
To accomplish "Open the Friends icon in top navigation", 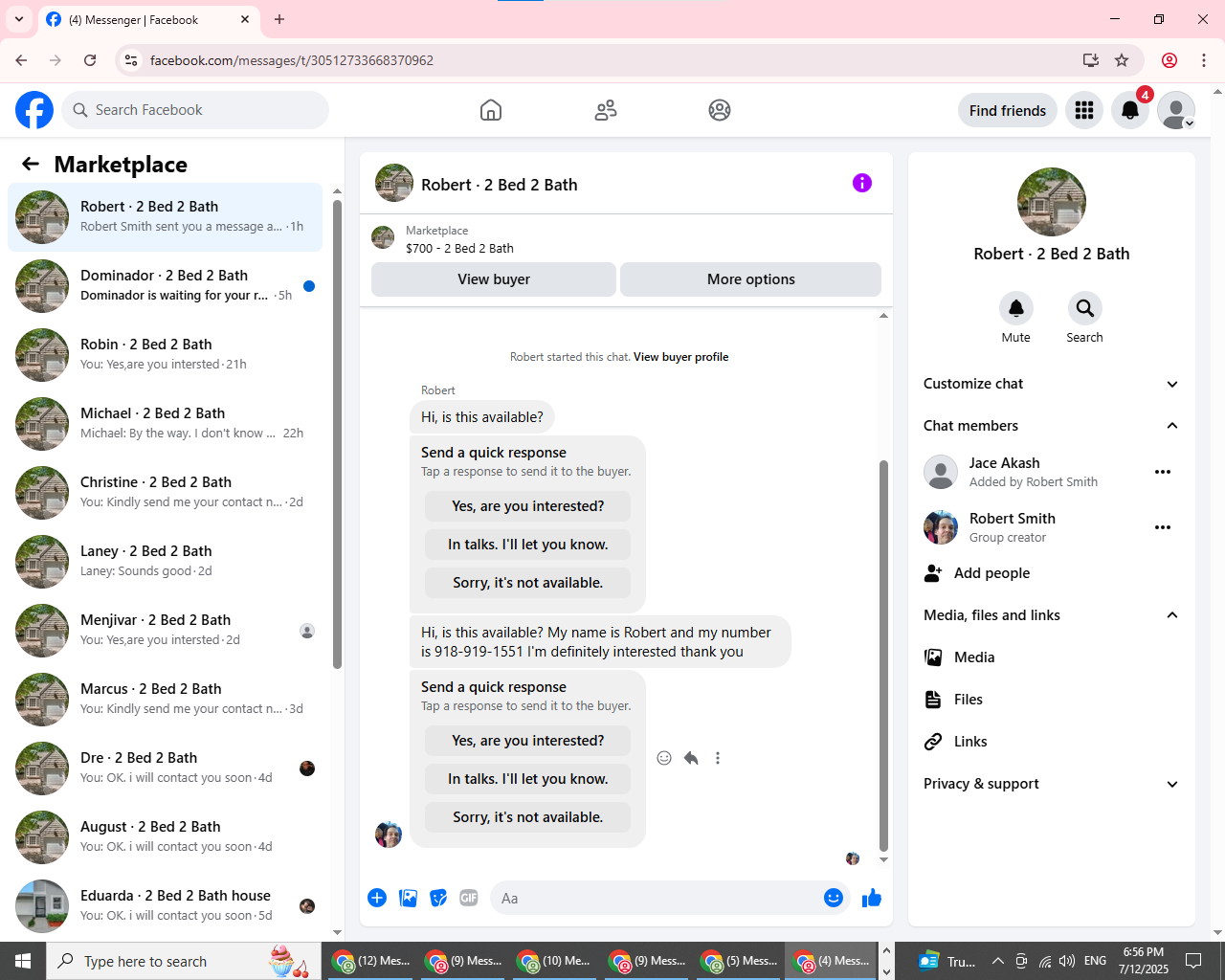I will pyautogui.click(x=606, y=110).
